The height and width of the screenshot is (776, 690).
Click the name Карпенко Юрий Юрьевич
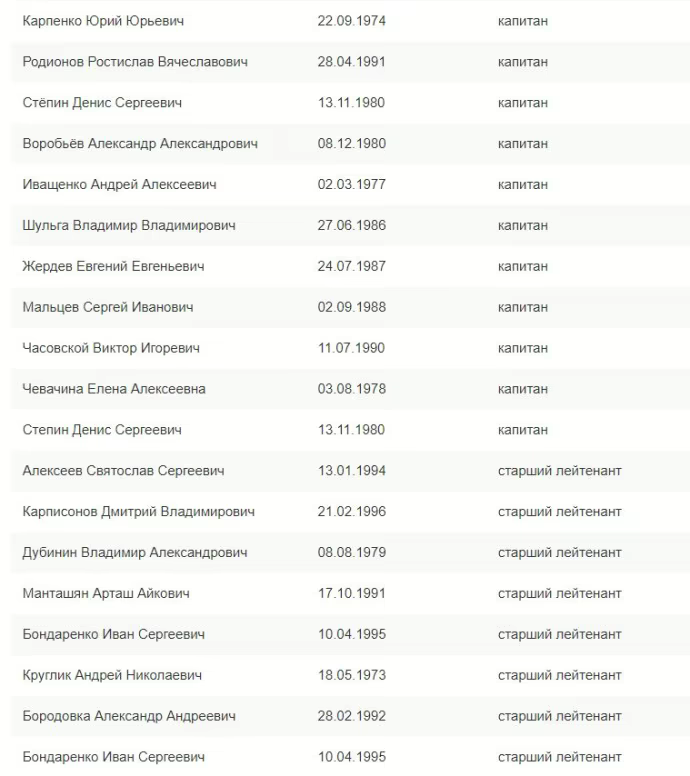tap(103, 21)
